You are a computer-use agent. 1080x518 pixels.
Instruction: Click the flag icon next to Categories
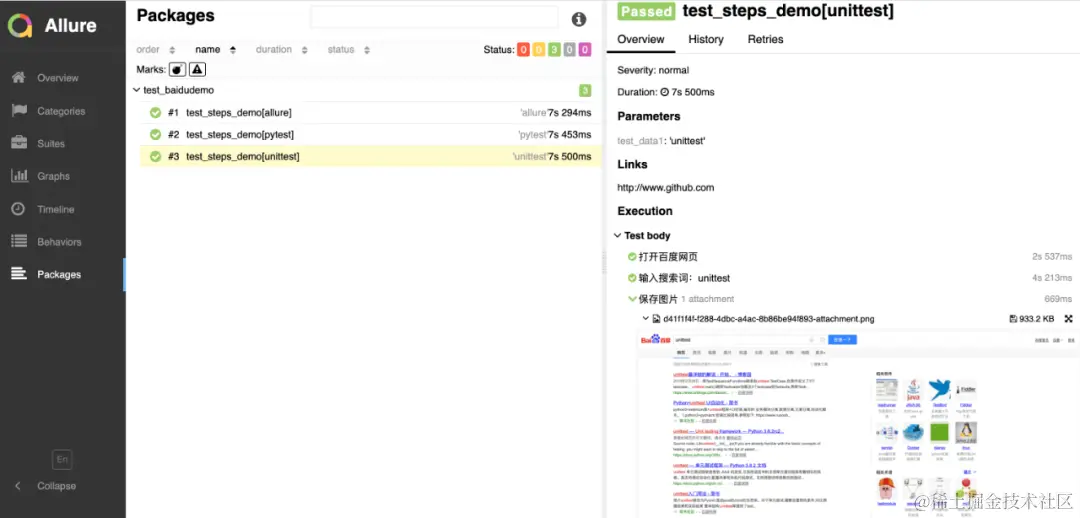pos(19,110)
